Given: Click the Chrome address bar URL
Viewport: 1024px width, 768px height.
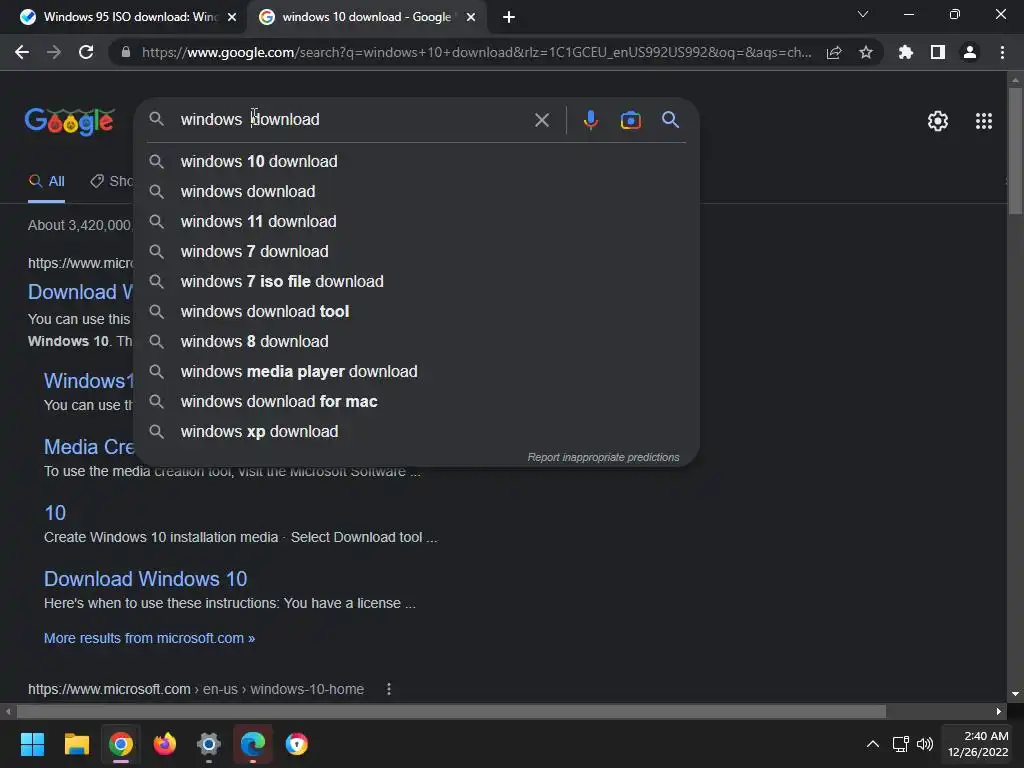Looking at the screenshot, I should pos(476,52).
